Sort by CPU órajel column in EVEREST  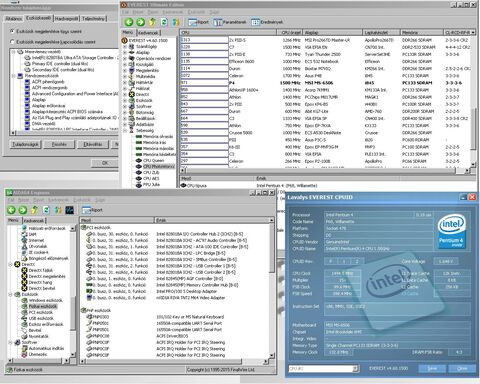tap(290, 32)
